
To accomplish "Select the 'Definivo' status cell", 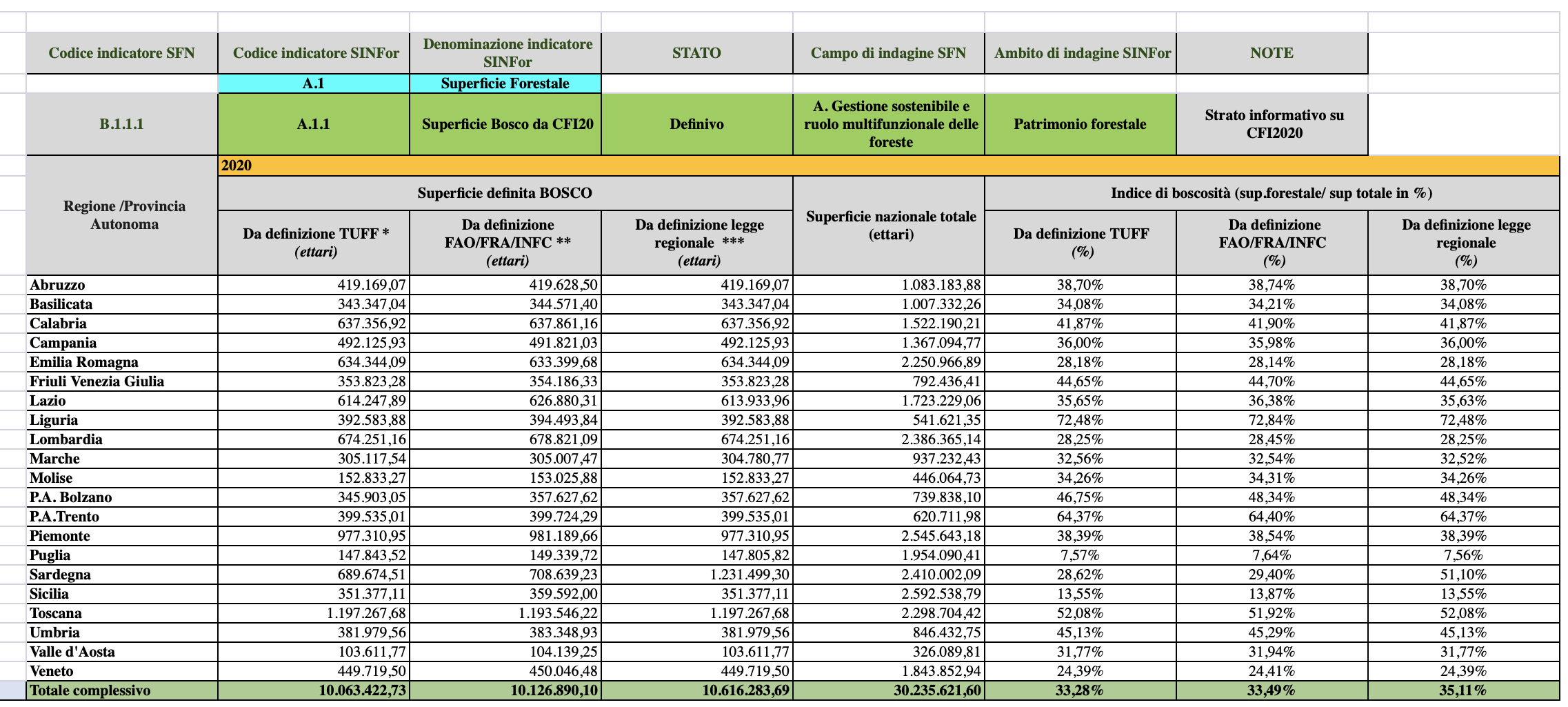I will [696, 124].
